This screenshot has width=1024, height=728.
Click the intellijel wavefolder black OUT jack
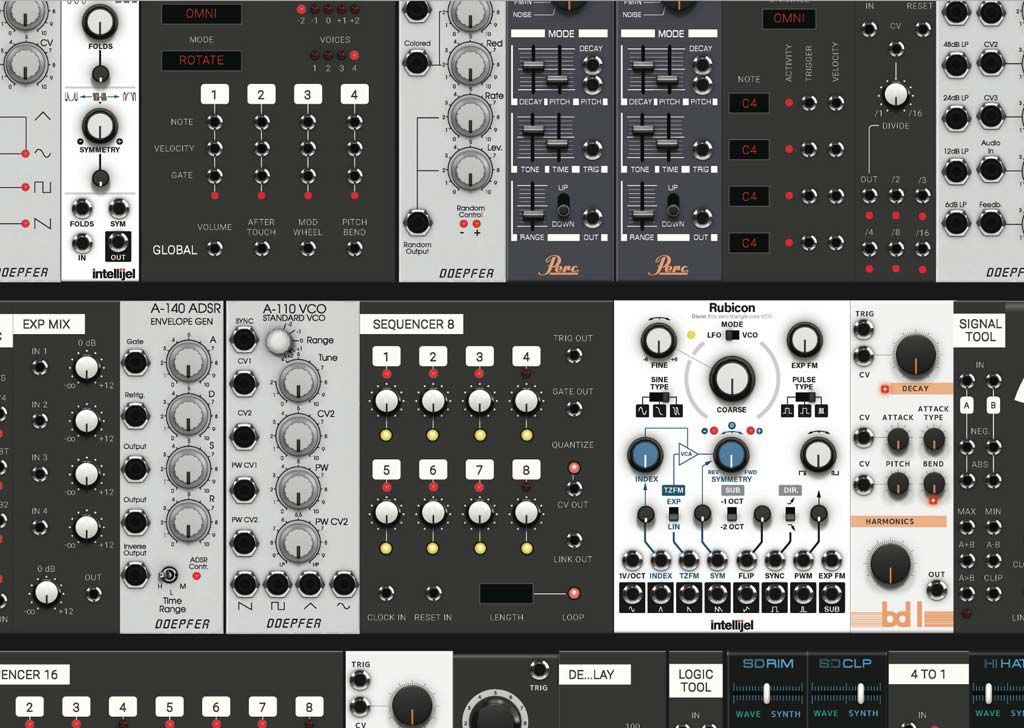(x=118, y=242)
